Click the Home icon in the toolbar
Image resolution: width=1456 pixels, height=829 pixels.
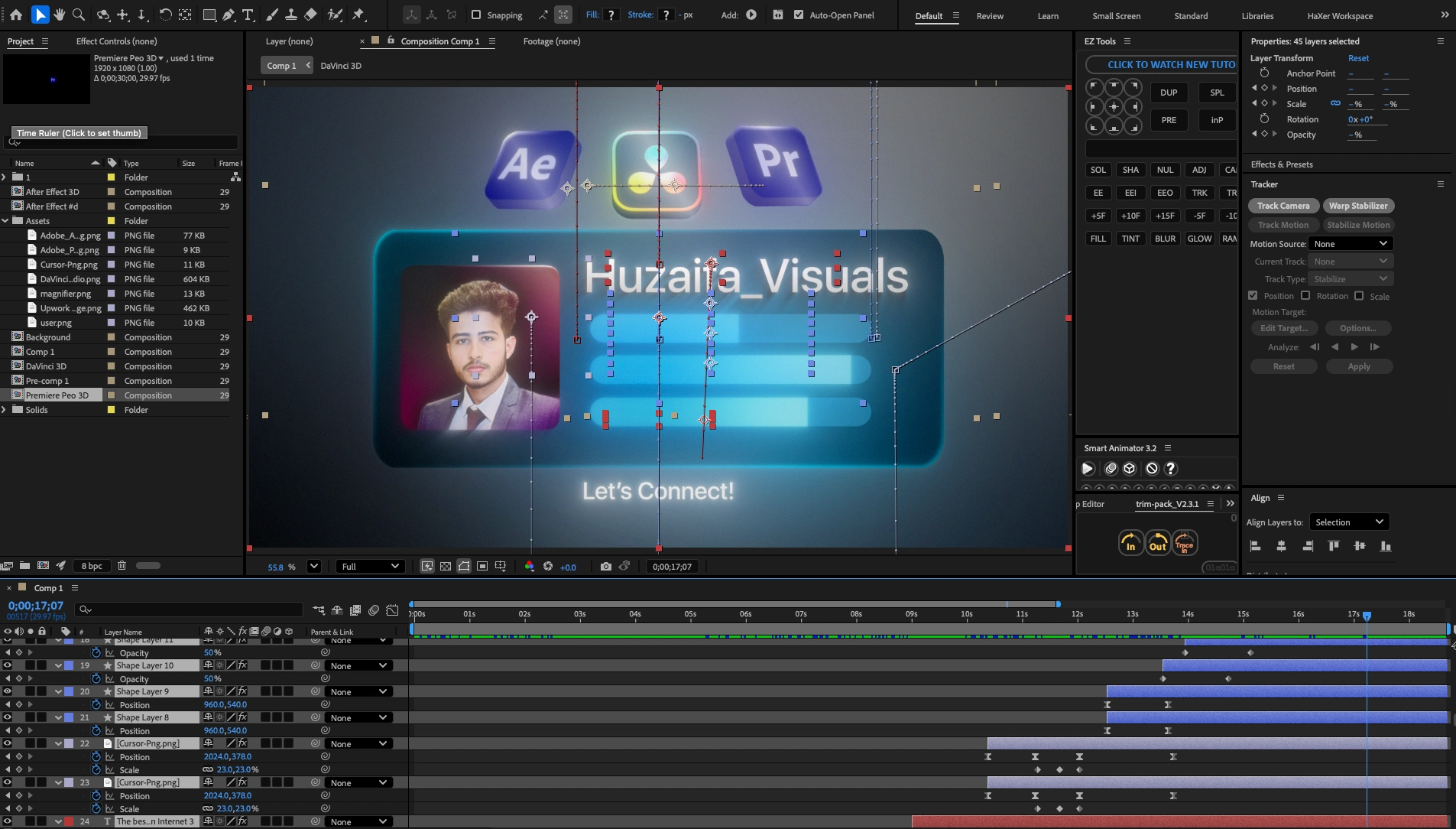(x=17, y=15)
